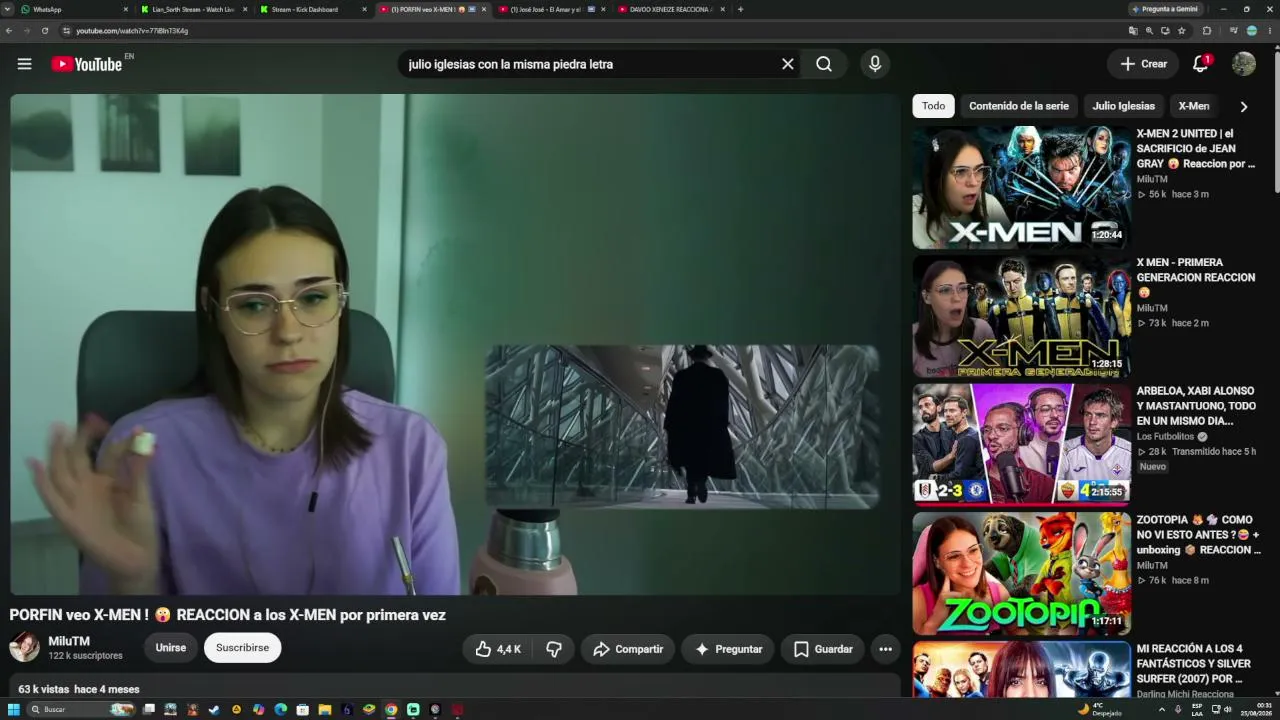This screenshot has width=1280, height=720.
Task: Click the Unirse join button
Action: [x=171, y=648]
